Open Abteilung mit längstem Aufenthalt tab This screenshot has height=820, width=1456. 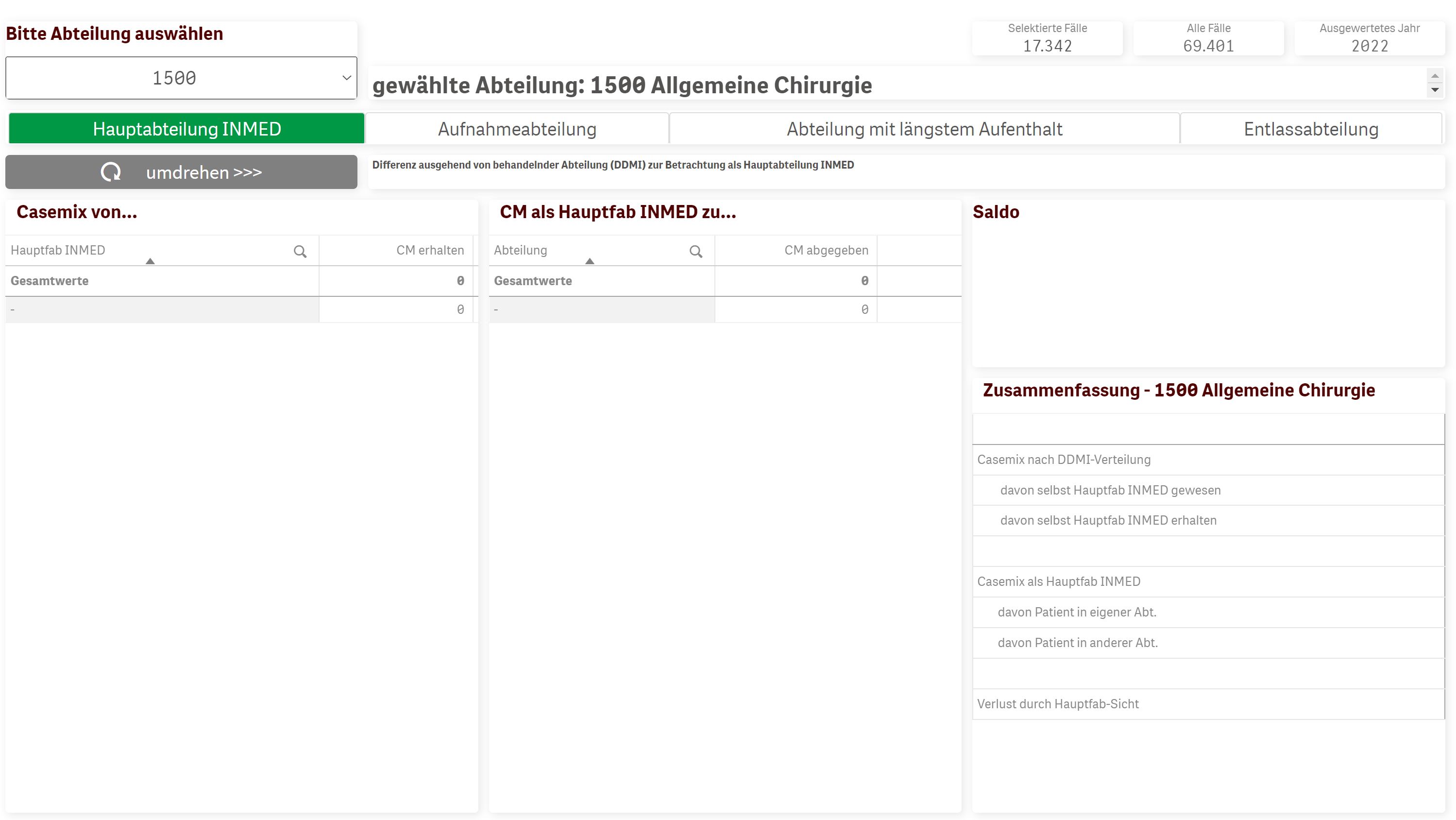924,129
